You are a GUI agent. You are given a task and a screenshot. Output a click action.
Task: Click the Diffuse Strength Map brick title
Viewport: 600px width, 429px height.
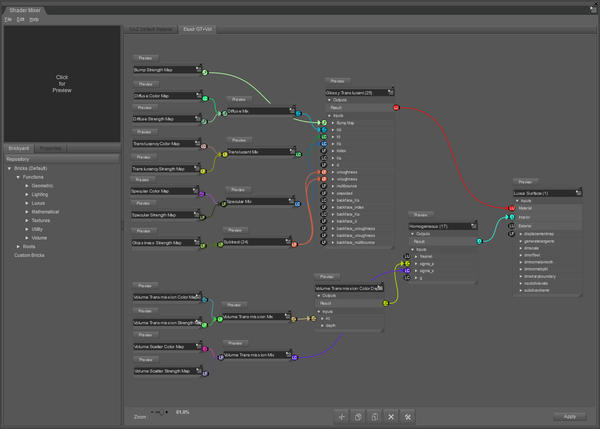153,119
